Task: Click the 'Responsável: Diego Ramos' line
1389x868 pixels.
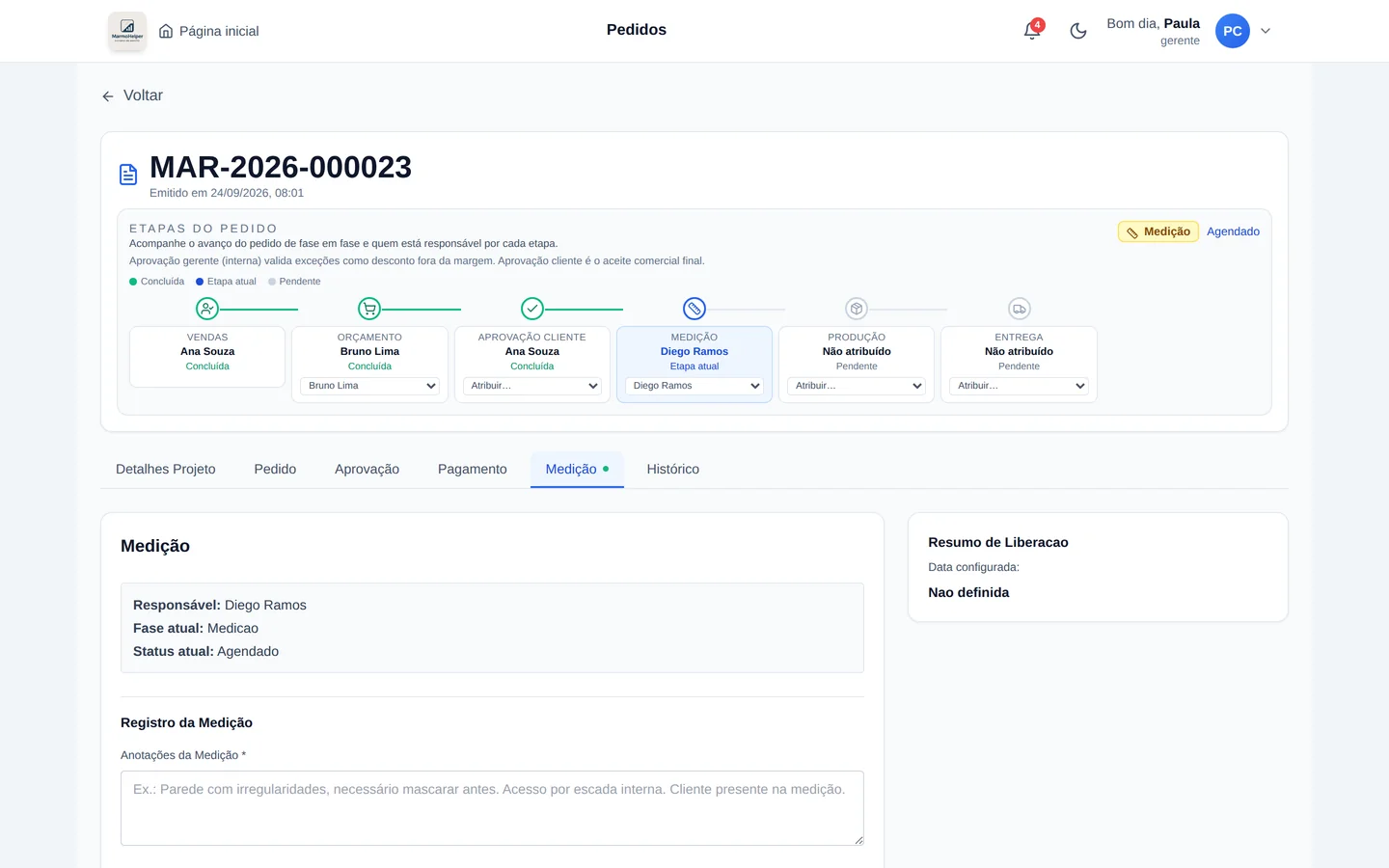Action: (x=220, y=606)
